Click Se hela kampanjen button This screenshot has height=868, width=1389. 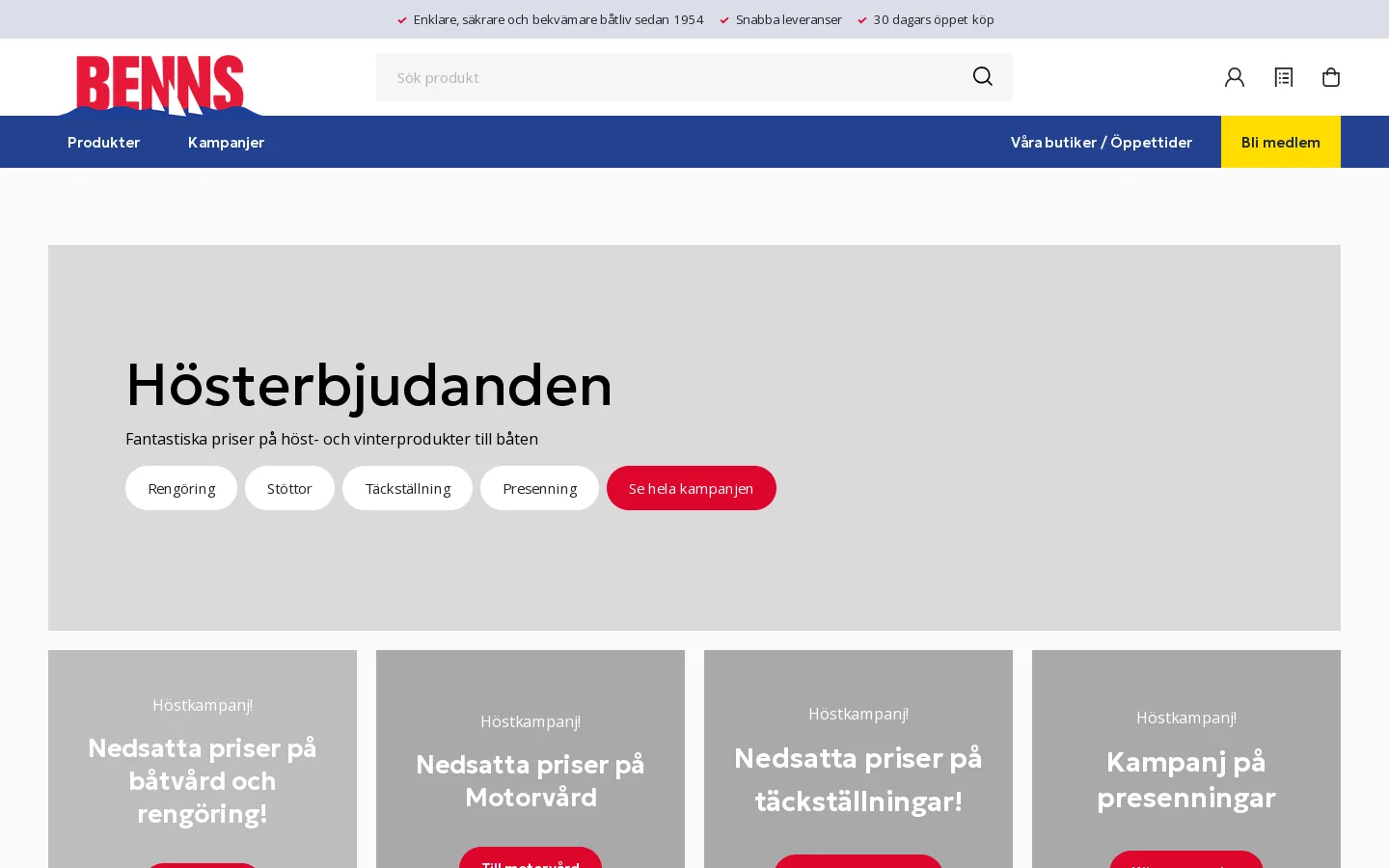click(x=692, y=488)
